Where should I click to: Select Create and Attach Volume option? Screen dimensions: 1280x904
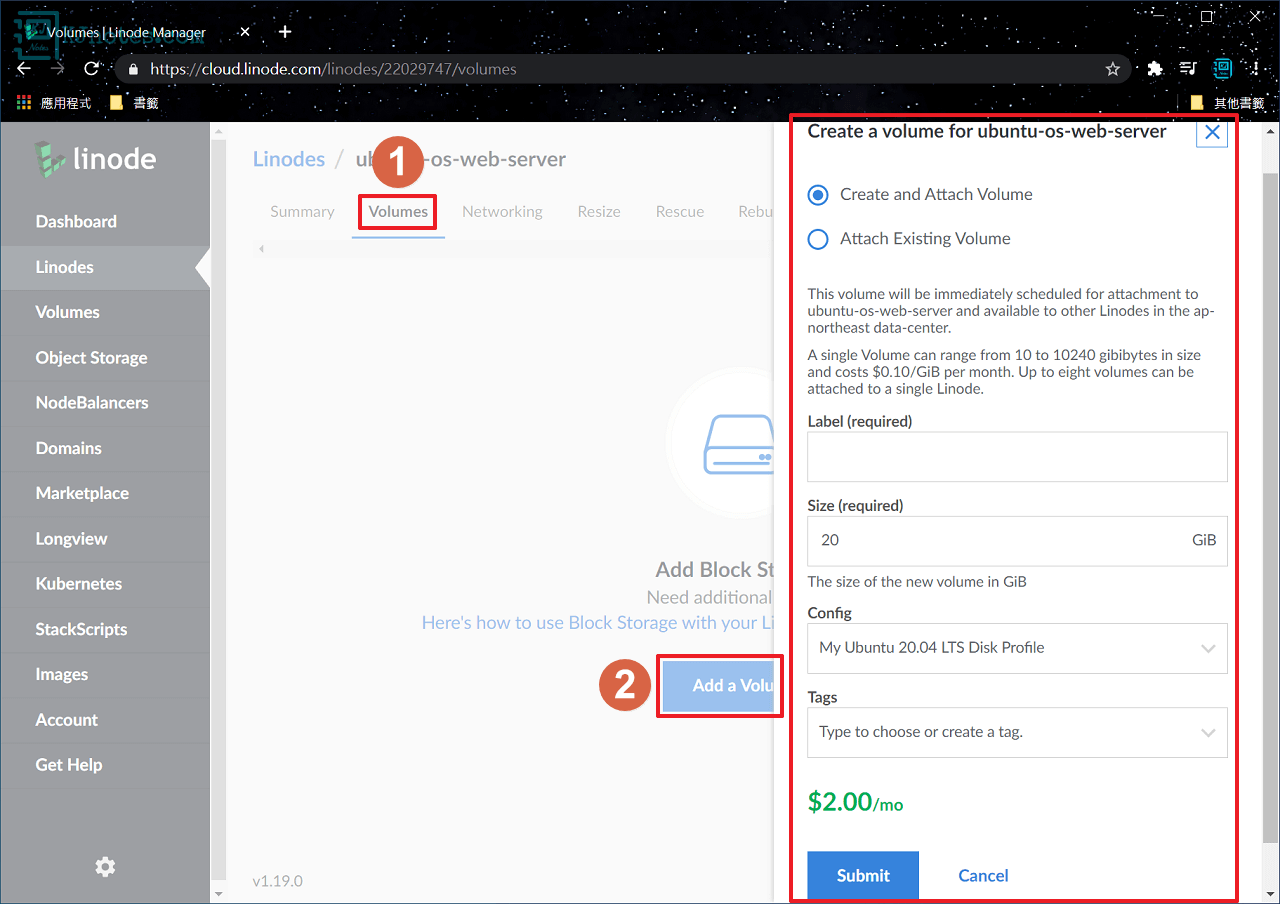[818, 195]
